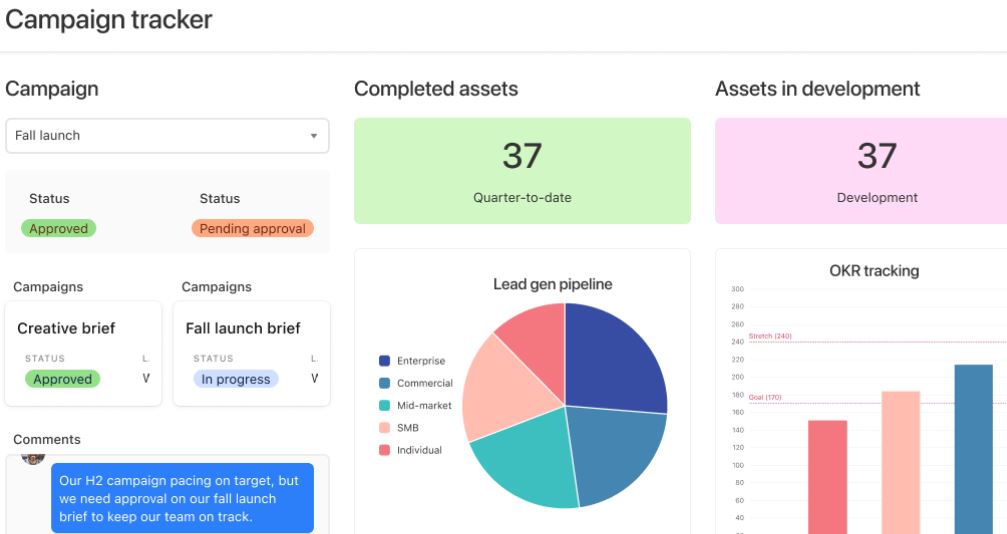The width and height of the screenshot is (1007, 534).
Task: Click Campaigns label above Fall launch brief card
Action: point(216,287)
